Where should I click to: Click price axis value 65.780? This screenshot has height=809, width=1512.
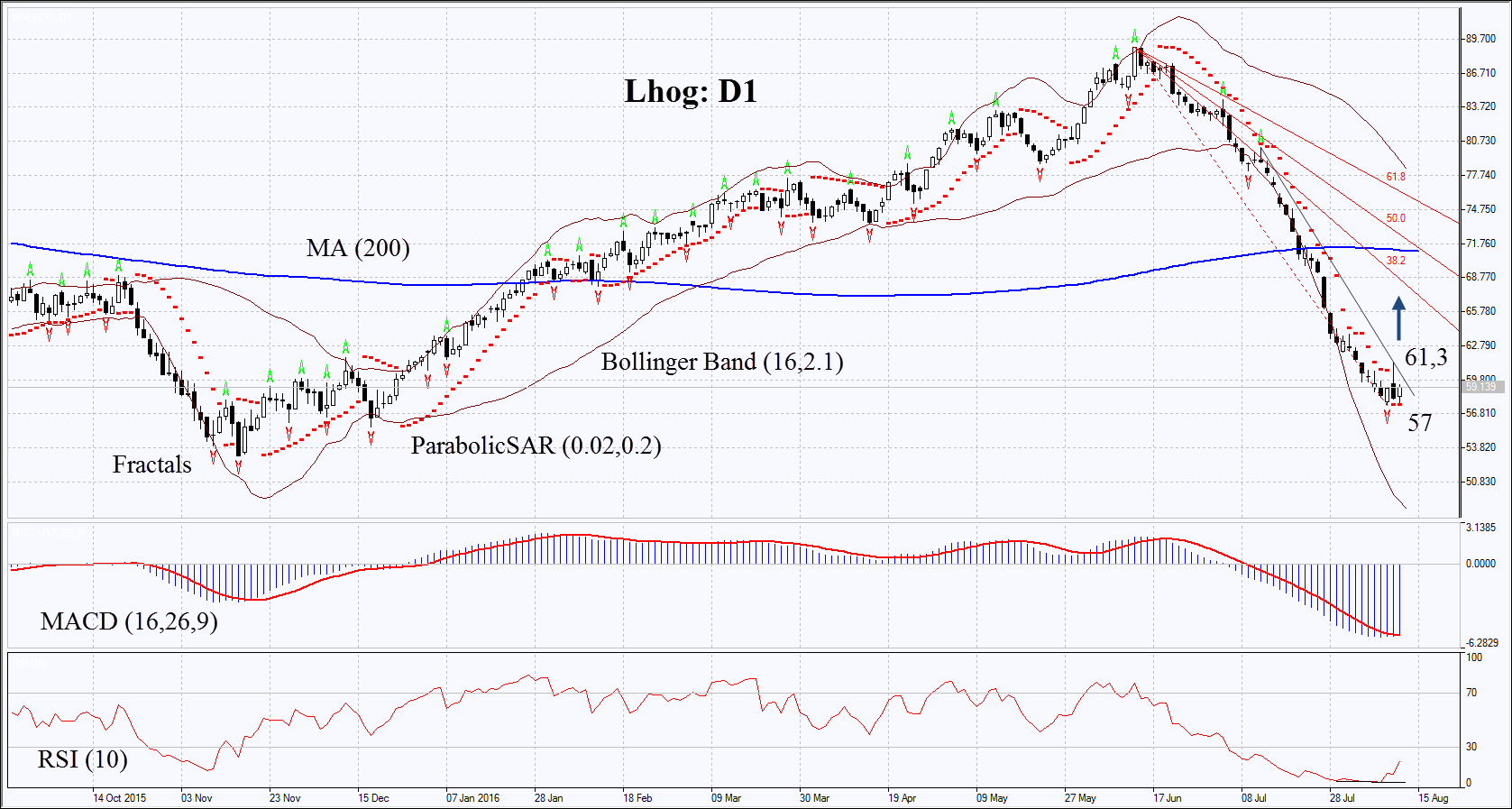pyautogui.click(x=1480, y=311)
